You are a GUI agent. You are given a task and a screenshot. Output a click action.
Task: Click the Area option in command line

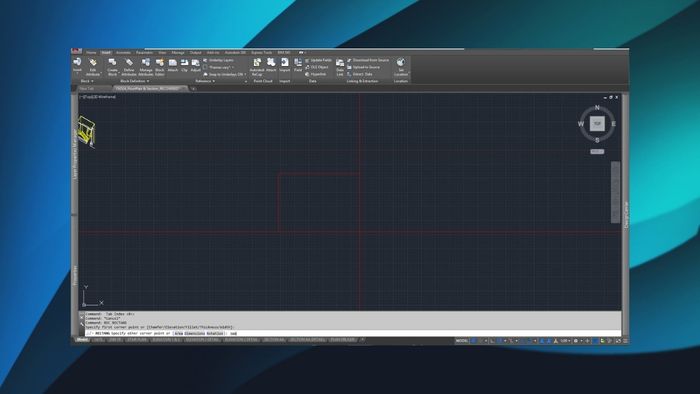tap(178, 333)
